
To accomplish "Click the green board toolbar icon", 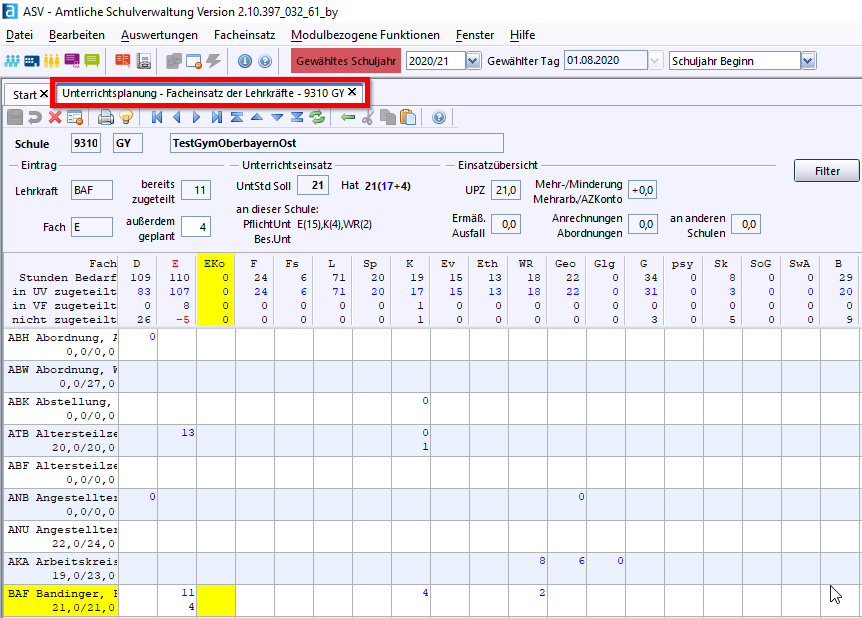I will [x=92, y=60].
